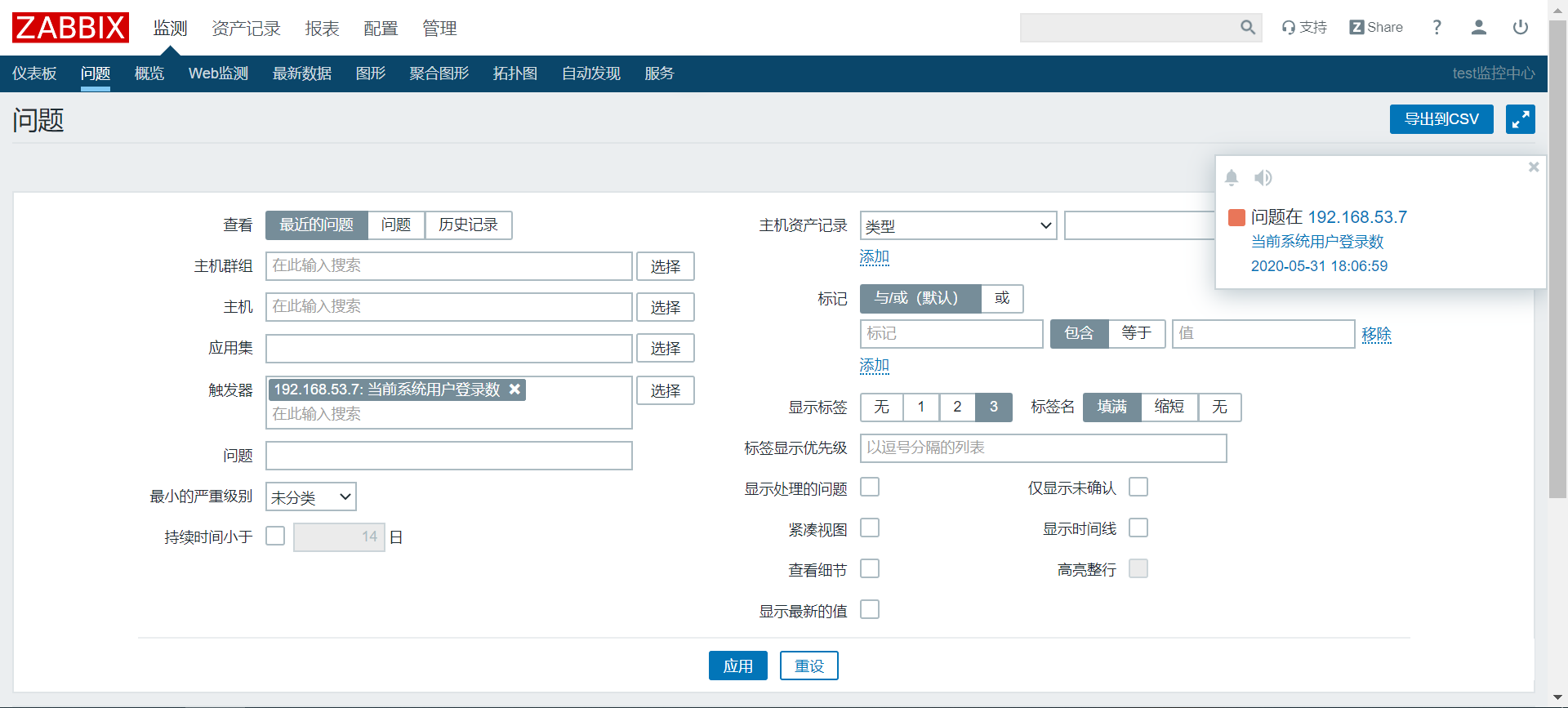This screenshot has height=708, width=1568.
Task: Open the user profile icon
Action: (x=1478, y=28)
